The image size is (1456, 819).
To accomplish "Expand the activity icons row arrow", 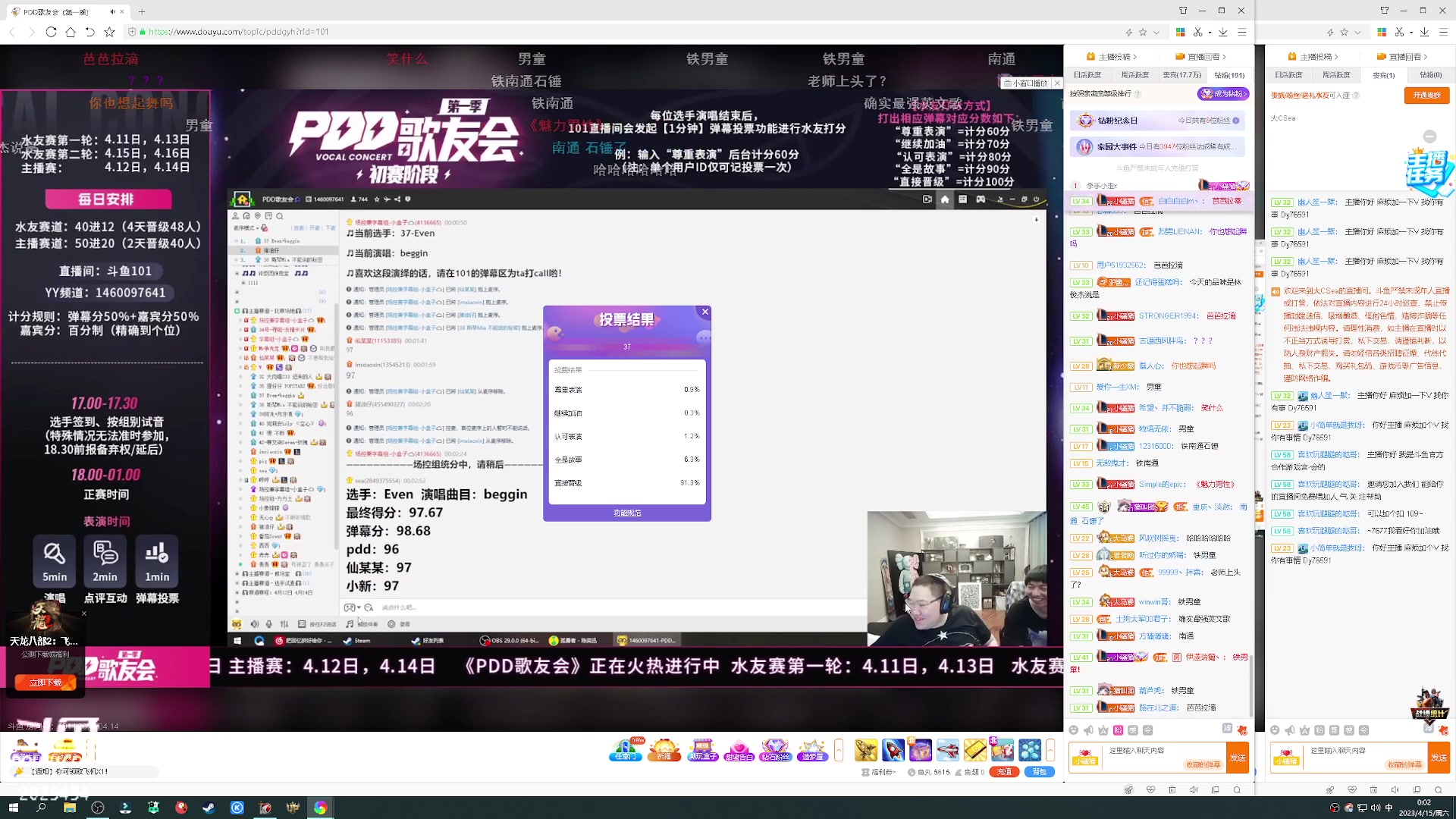I will pos(839,750).
